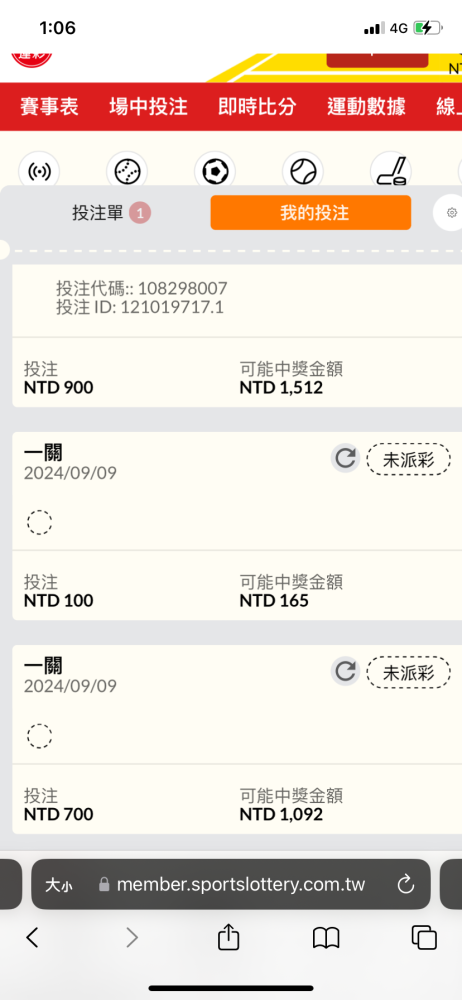Open 賽事表 menu item

[49, 107]
